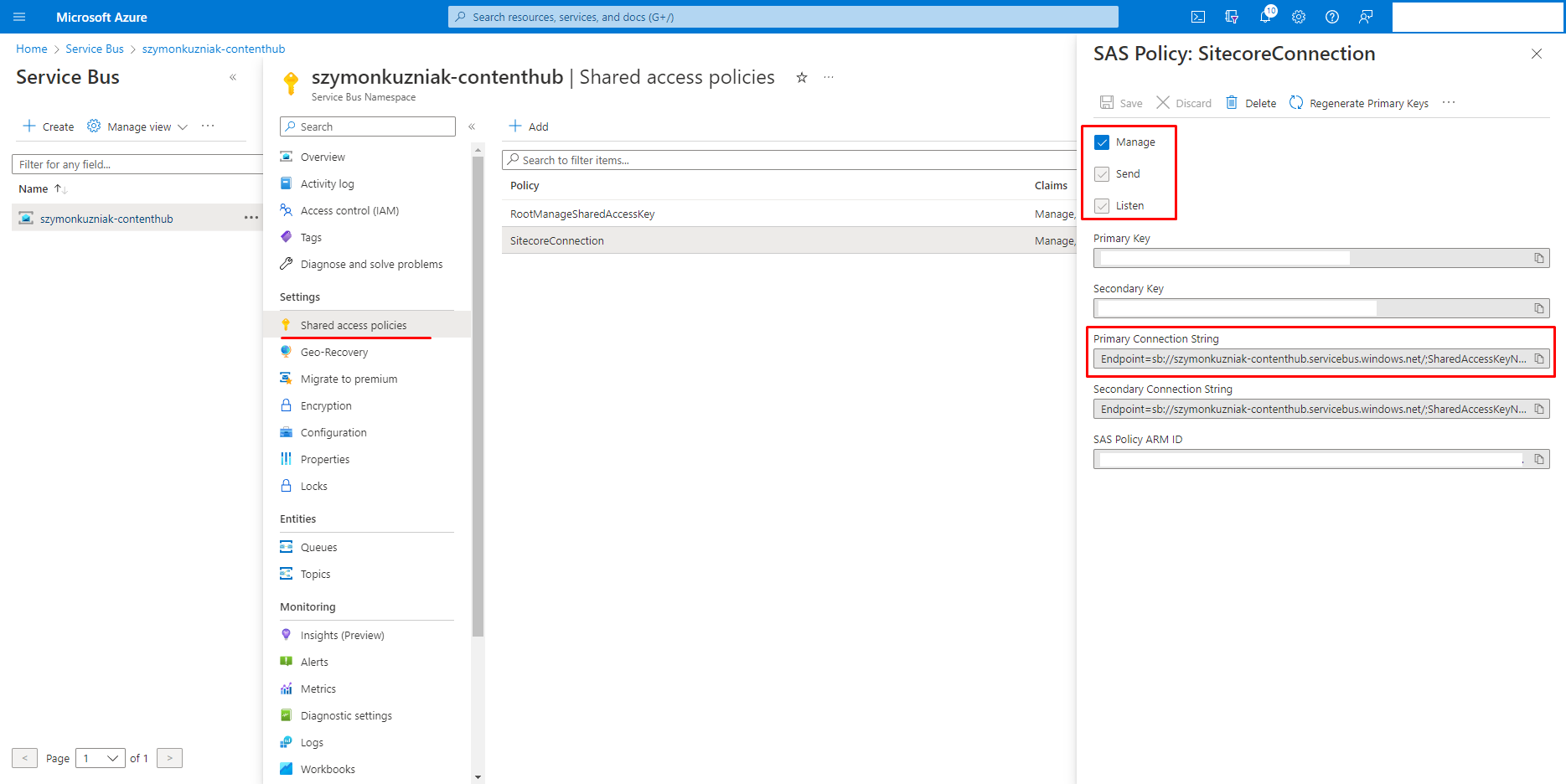Create a new Service Bus namespace
1566x784 pixels.
(49, 126)
